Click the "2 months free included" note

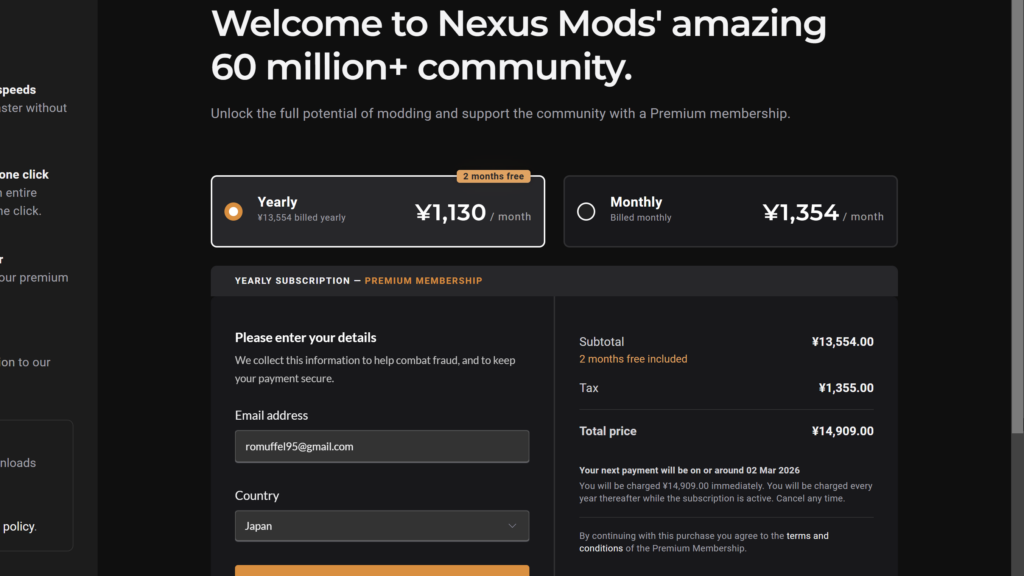(633, 359)
